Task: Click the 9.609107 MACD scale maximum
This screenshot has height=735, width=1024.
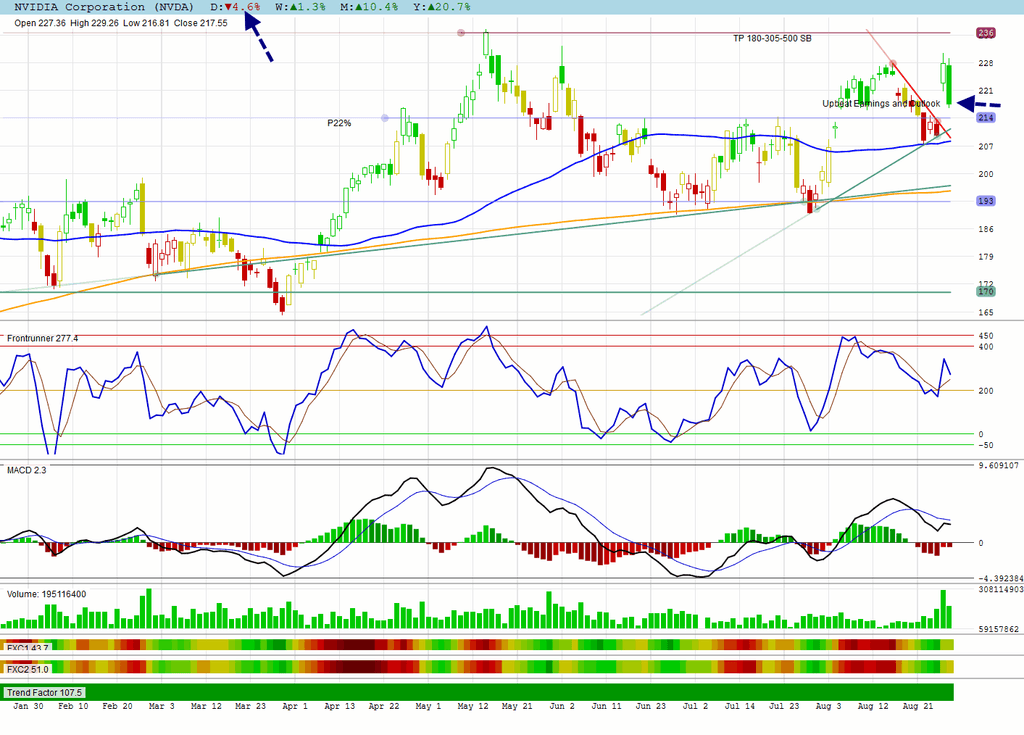Action: point(999,466)
